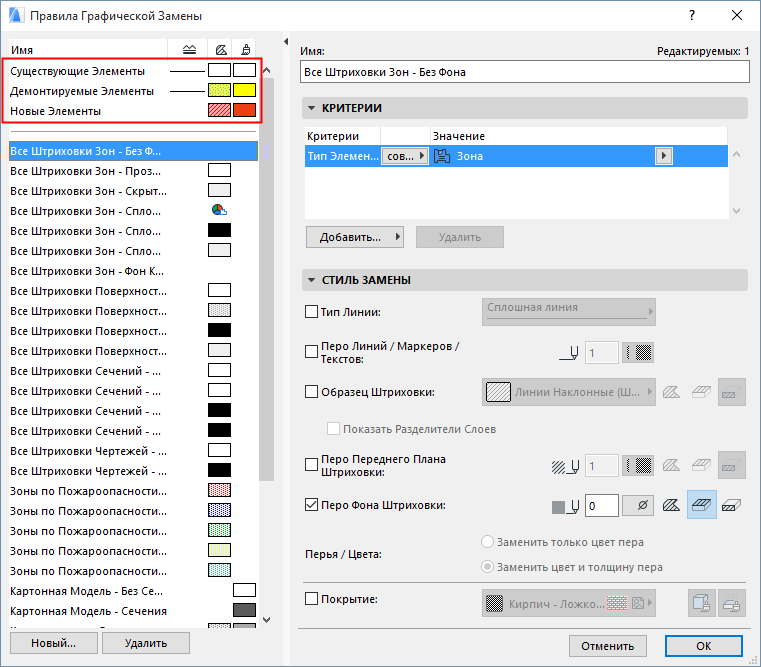Uncheck Перо Фона Штриховки checkbox
This screenshot has height=667, width=761.
(x=311, y=504)
